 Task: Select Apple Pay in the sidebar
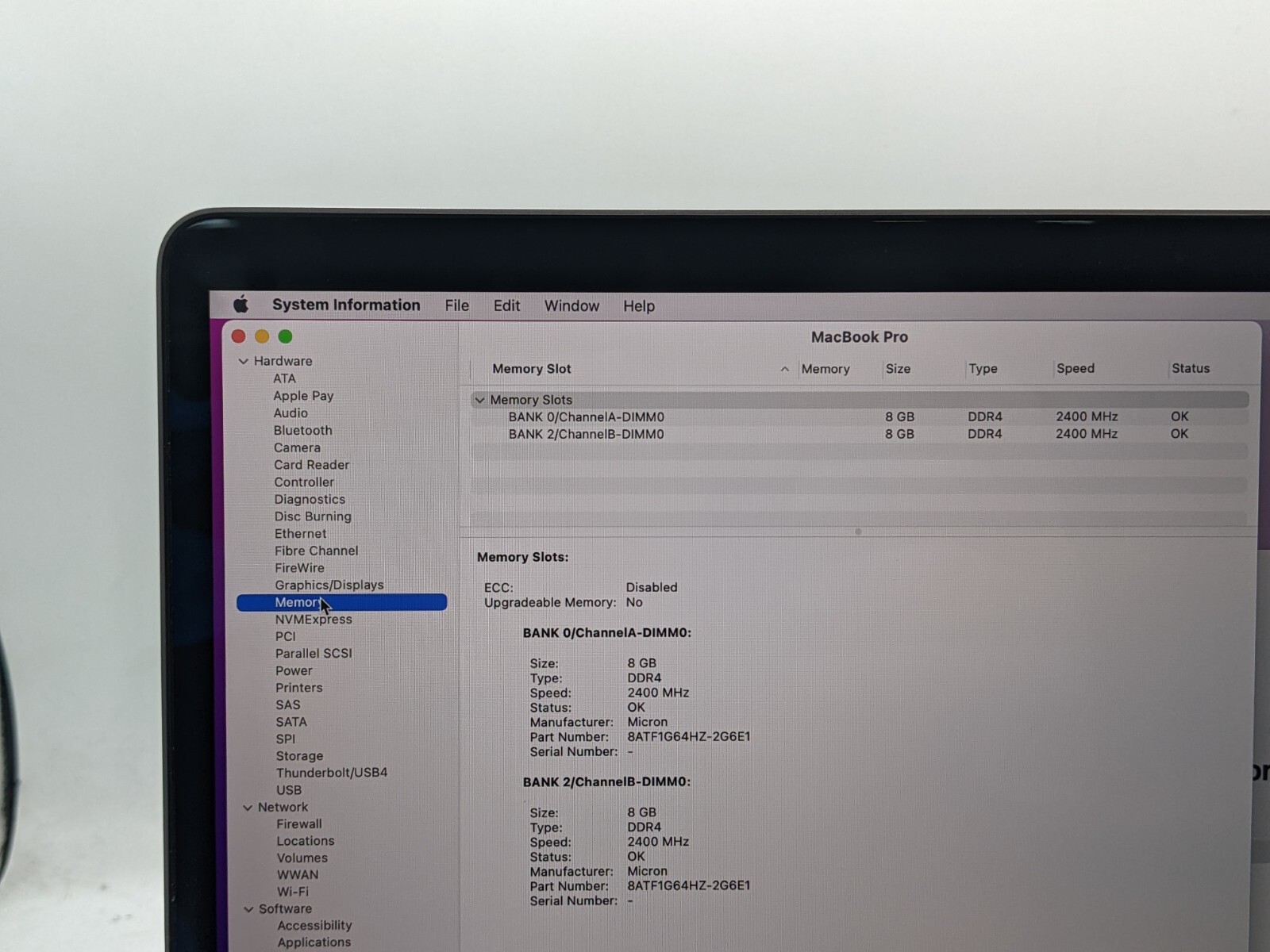point(303,396)
